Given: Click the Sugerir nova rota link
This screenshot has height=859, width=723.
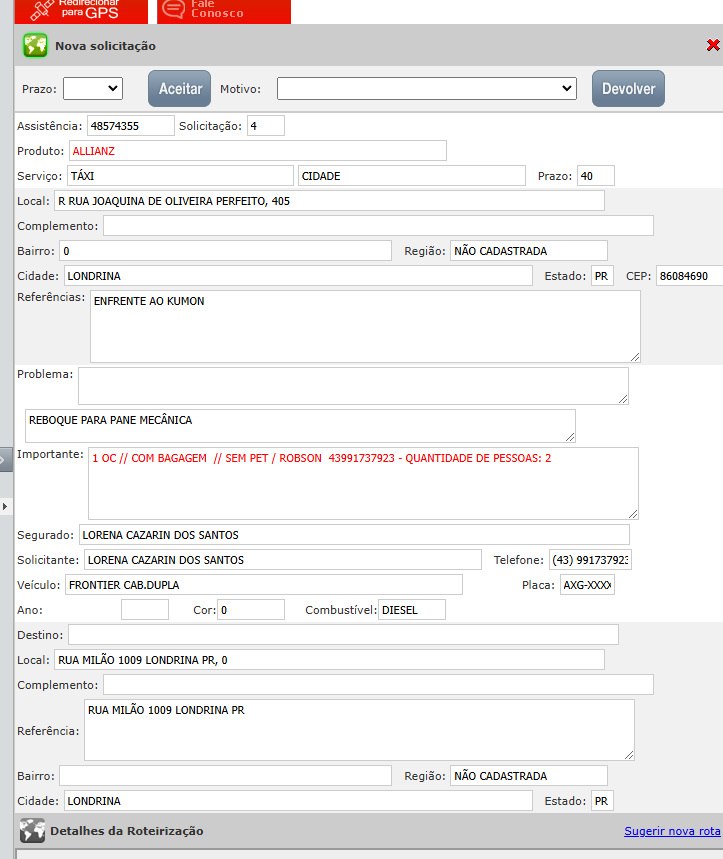Looking at the screenshot, I should [672, 831].
